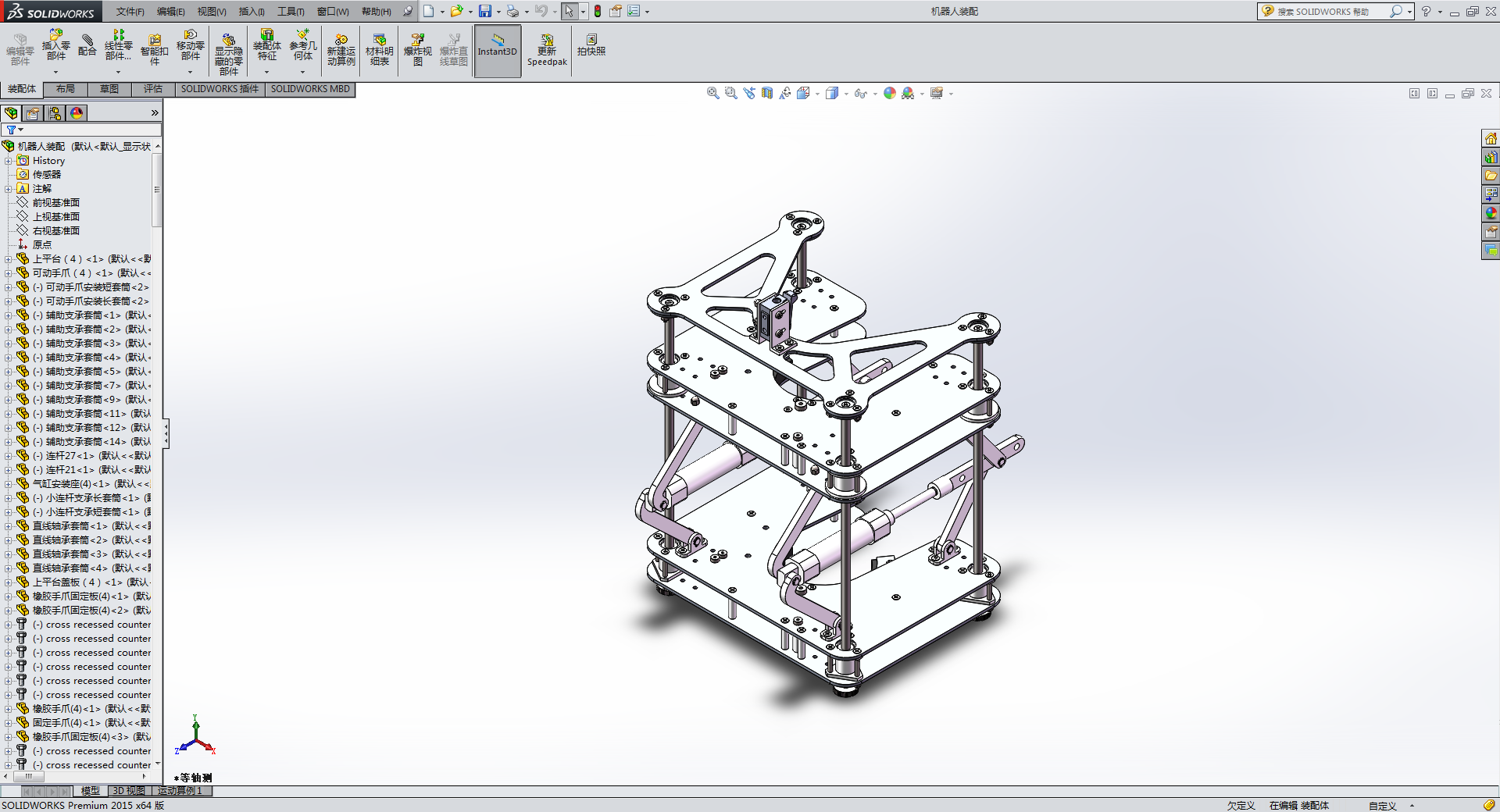
Task: Switch to the 草图 tab
Action: coord(109,89)
